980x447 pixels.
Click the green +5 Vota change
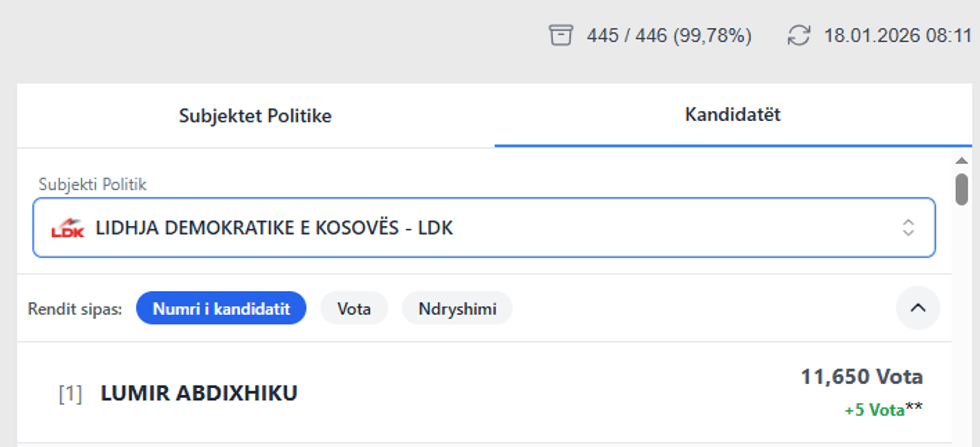pyautogui.click(x=873, y=408)
